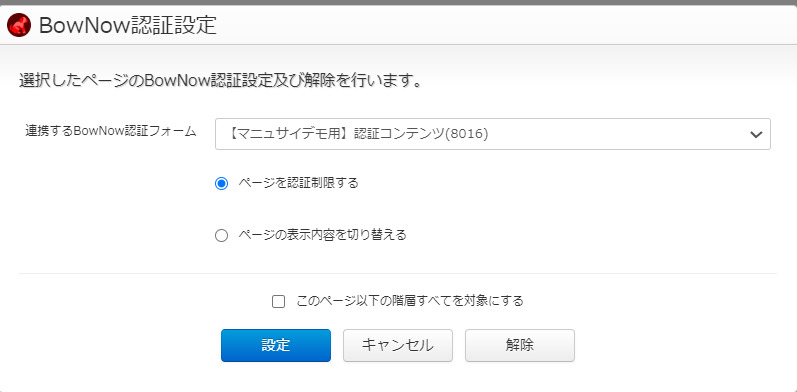
Task: Open the 連携するBowNow認証フォーム combo box
Action: coord(493,134)
